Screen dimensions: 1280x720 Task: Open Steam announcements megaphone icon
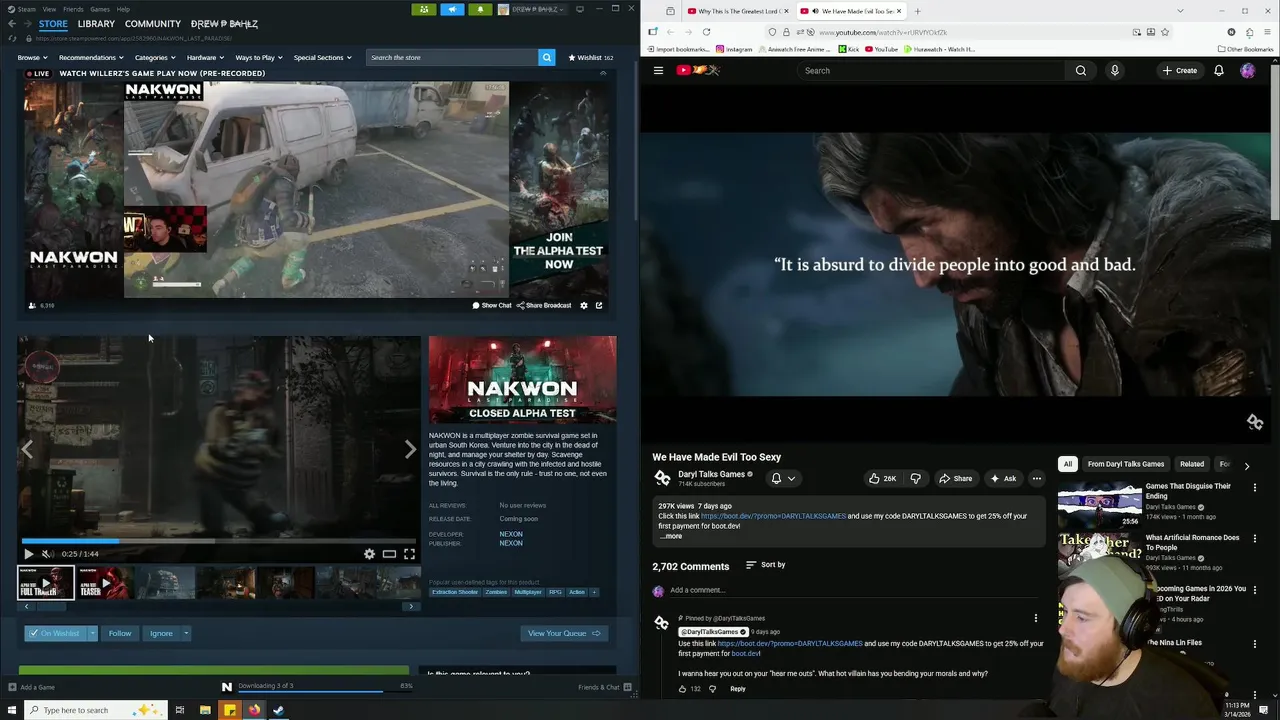[452, 9]
